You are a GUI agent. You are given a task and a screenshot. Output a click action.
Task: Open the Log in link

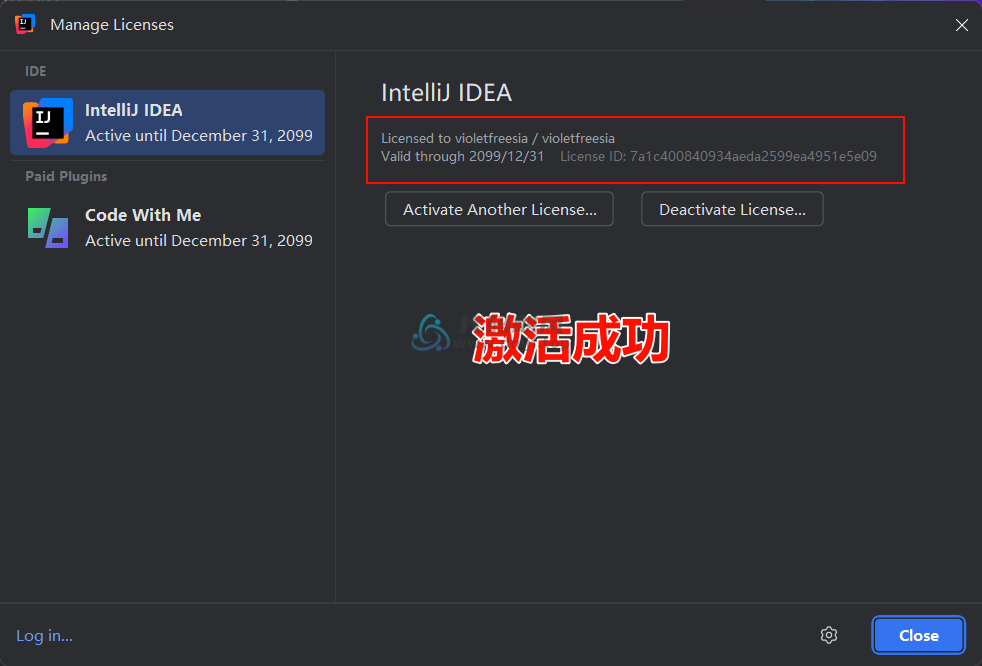44,635
